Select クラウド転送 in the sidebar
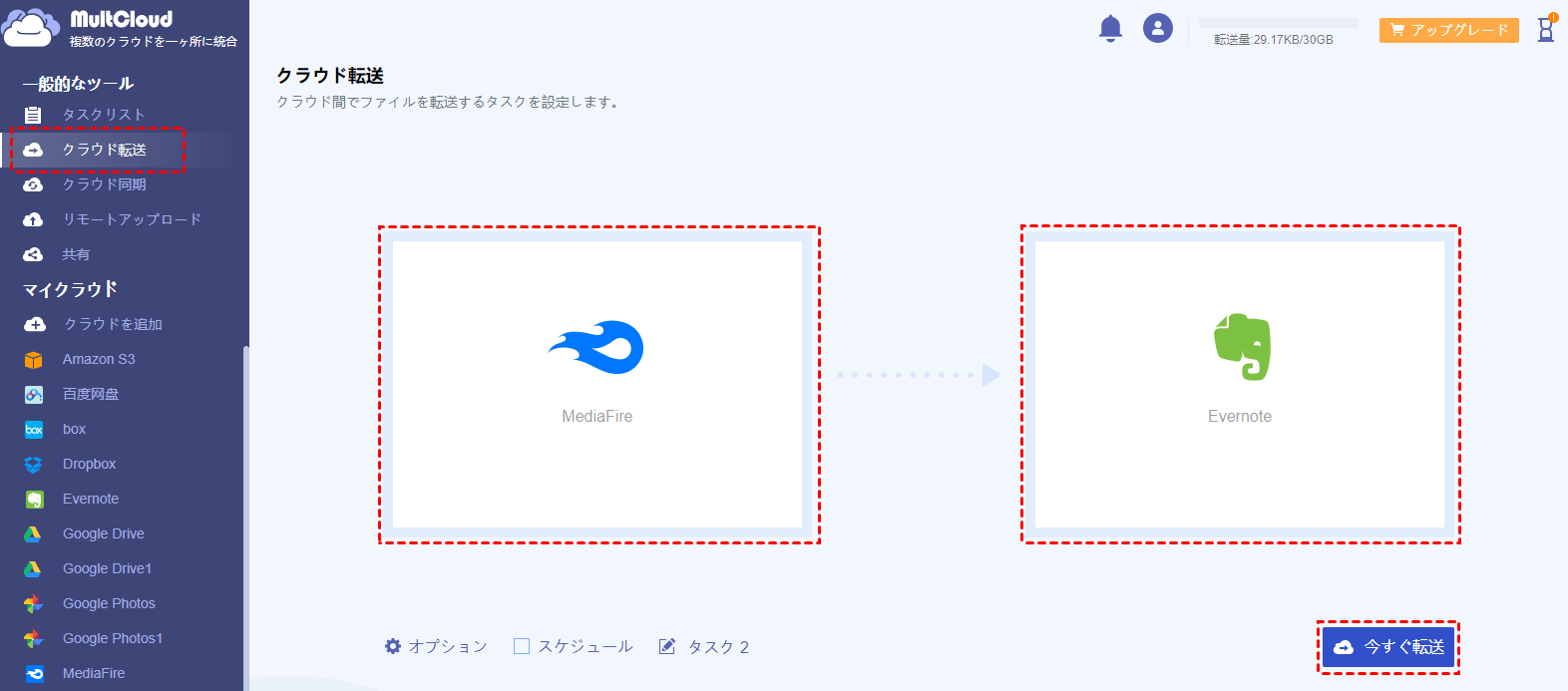1568x691 pixels. (x=105, y=150)
